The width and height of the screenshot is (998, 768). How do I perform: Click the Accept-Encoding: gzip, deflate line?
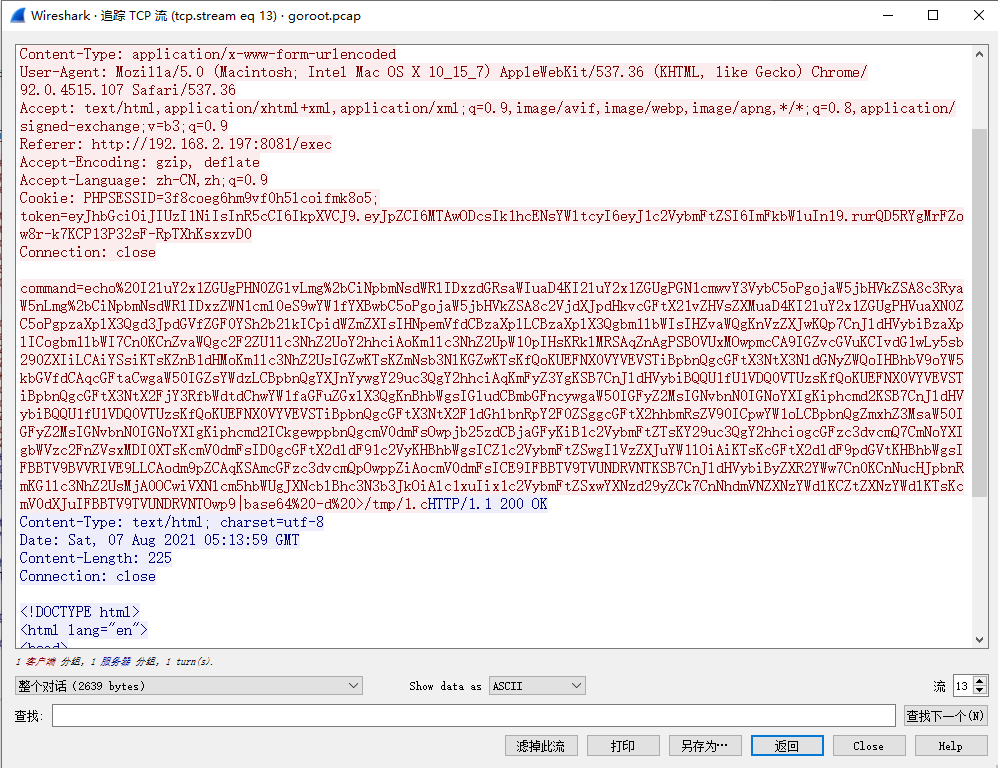[139, 162]
